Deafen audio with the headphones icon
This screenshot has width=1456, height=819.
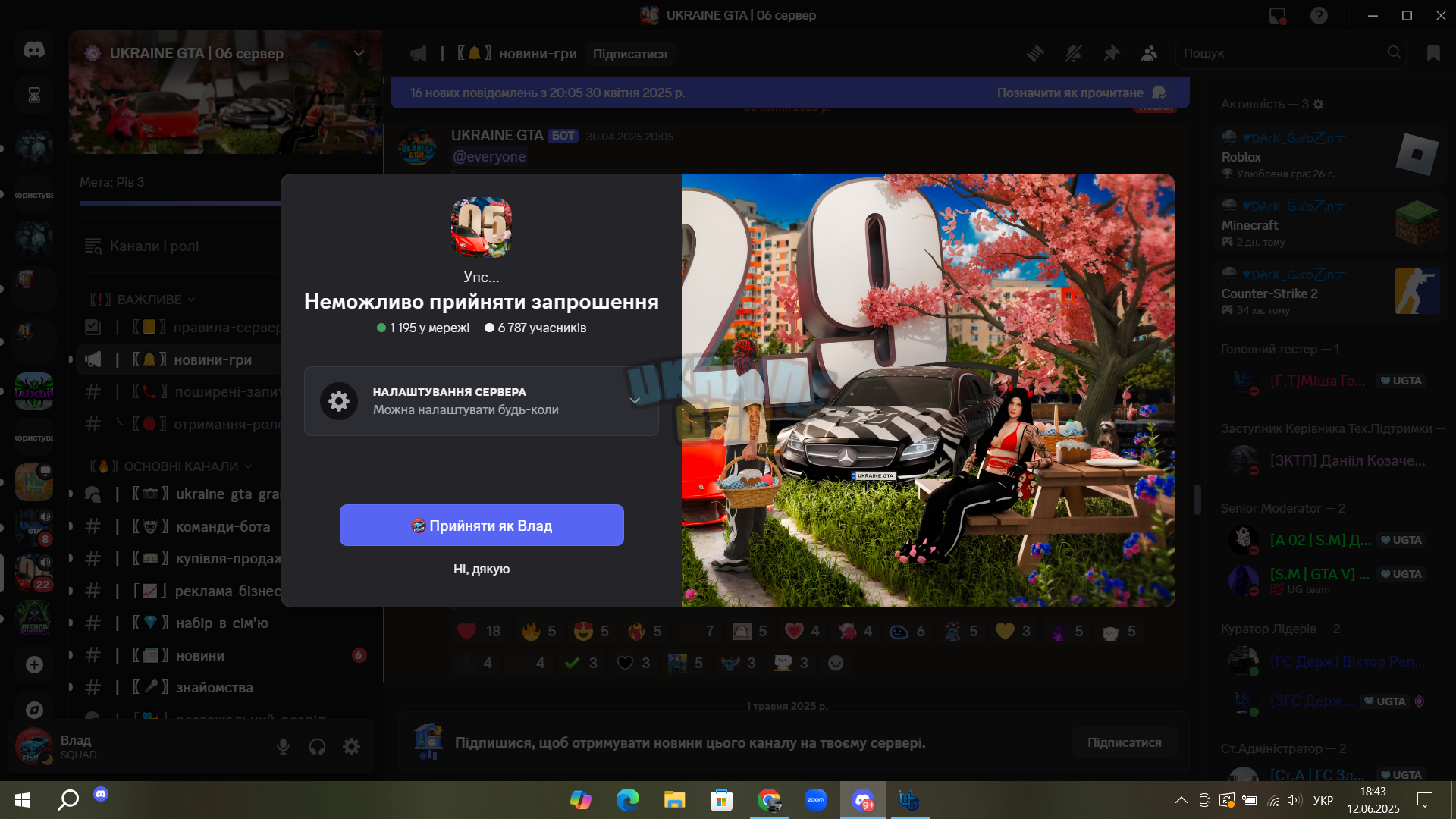(x=317, y=747)
